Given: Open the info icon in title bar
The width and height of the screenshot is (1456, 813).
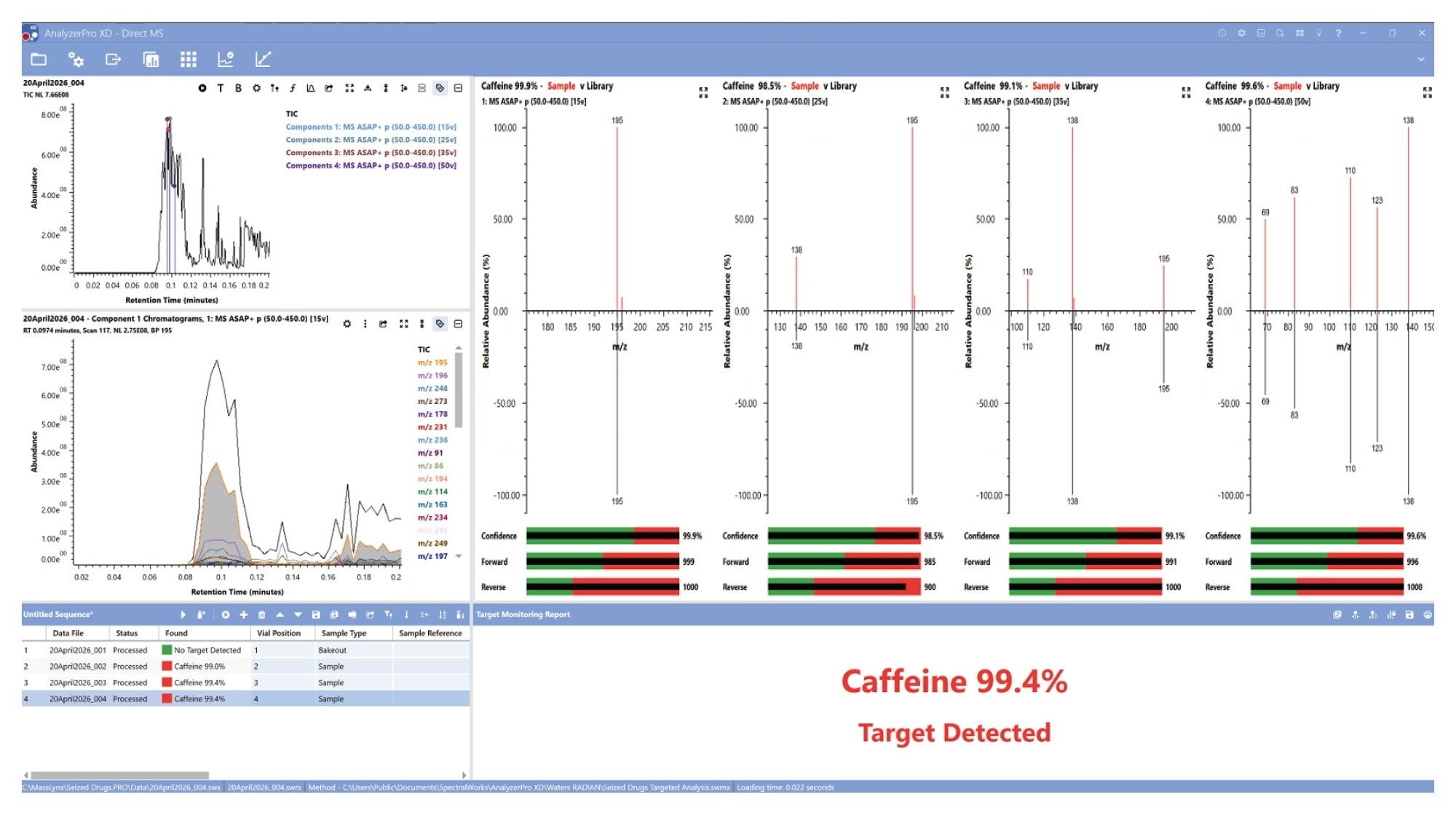Looking at the screenshot, I should pyautogui.click(x=1222, y=33).
